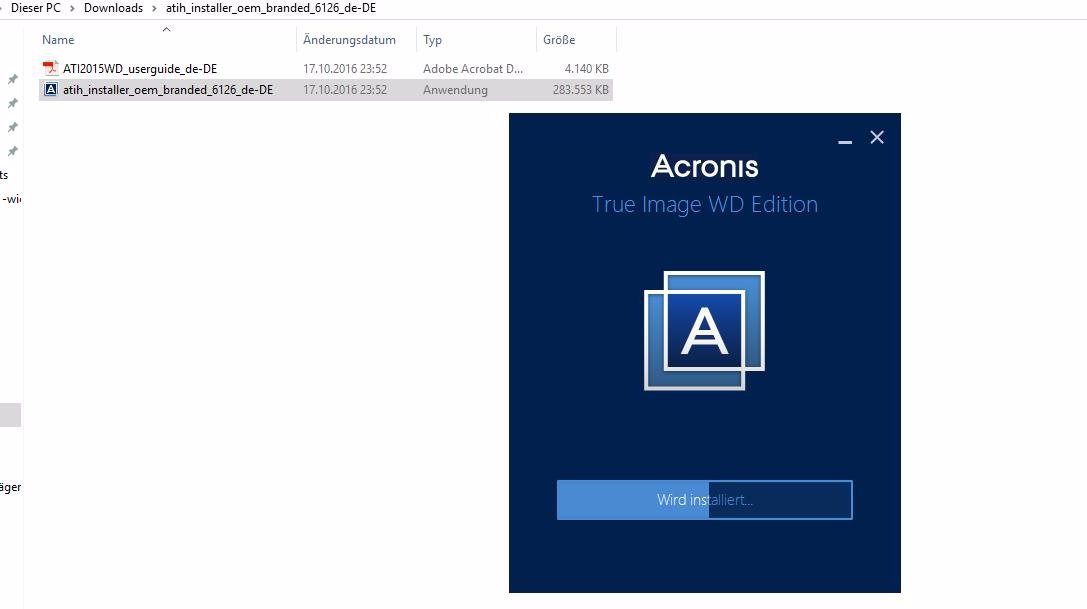
Task: Sort files by the Größe column
Action: [558, 40]
